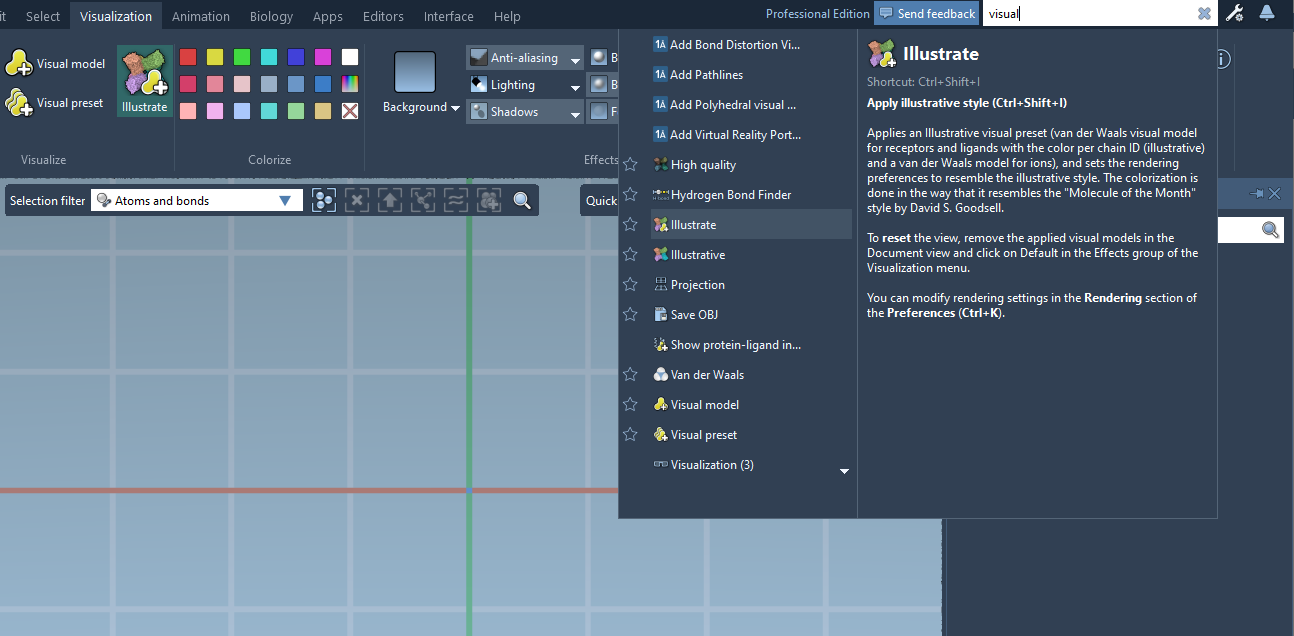The height and width of the screenshot is (636, 1294).
Task: Open the Shadows dropdown arrow
Action: [575, 113]
